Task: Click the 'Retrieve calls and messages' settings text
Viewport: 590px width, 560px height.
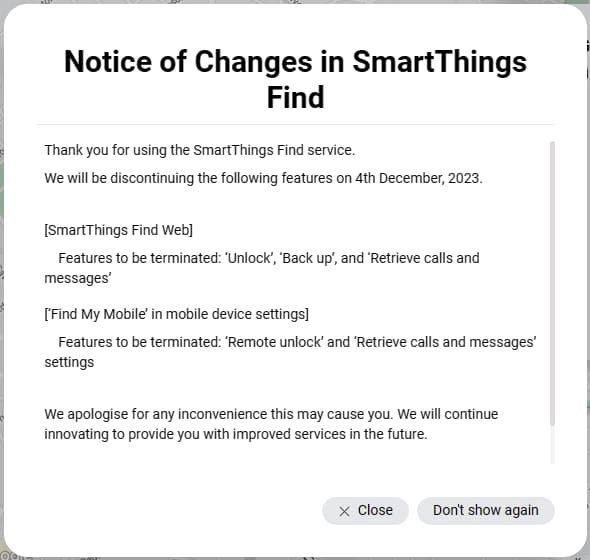Action: coord(445,342)
